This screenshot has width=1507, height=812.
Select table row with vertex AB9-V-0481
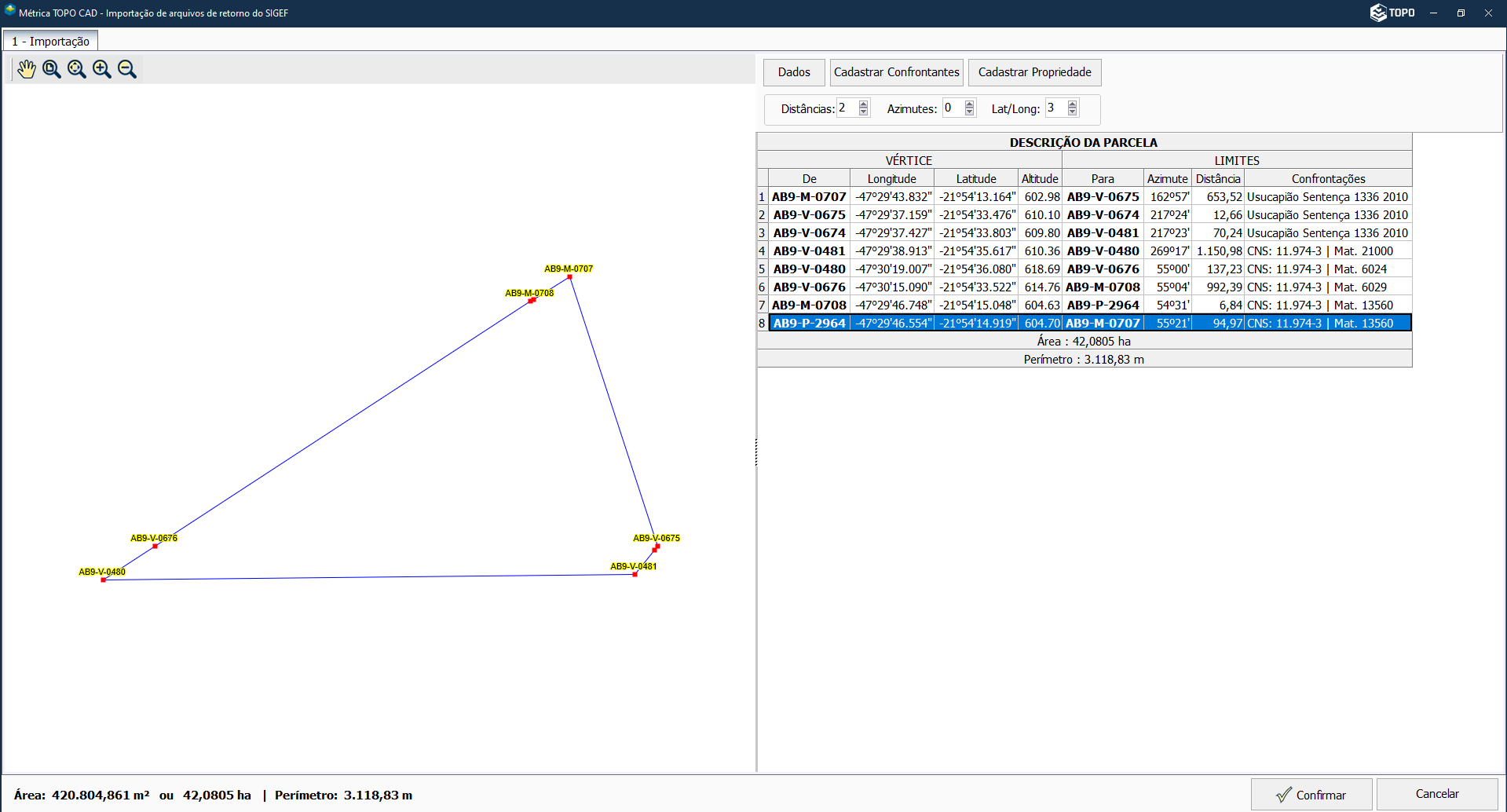[x=809, y=251]
